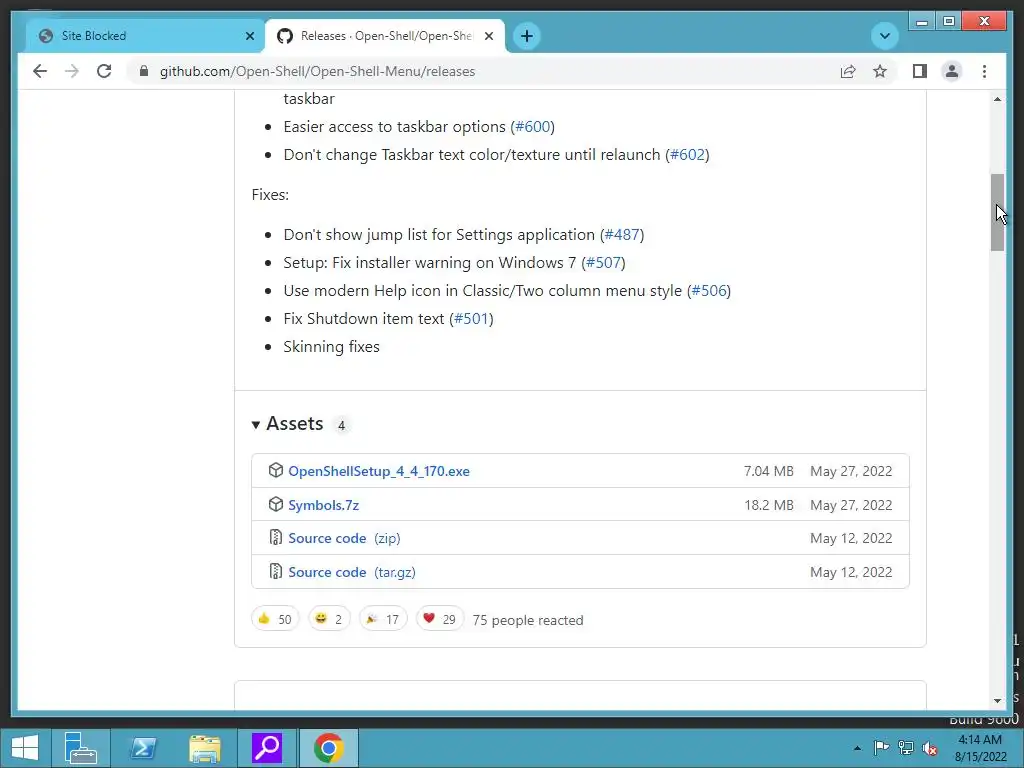Viewport: 1024px width, 768px height.
Task: Close the Site Blocked tab
Action: (x=249, y=36)
